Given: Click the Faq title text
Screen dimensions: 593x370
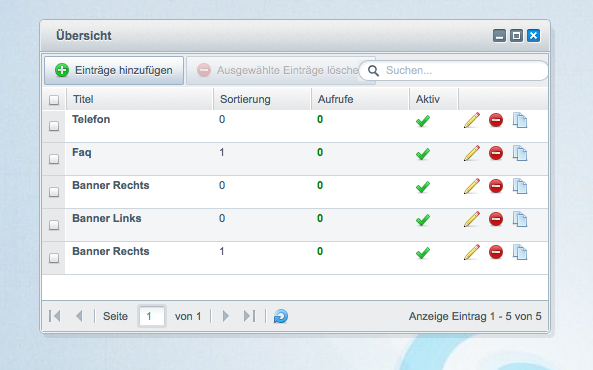Looking at the screenshot, I should 82,152.
